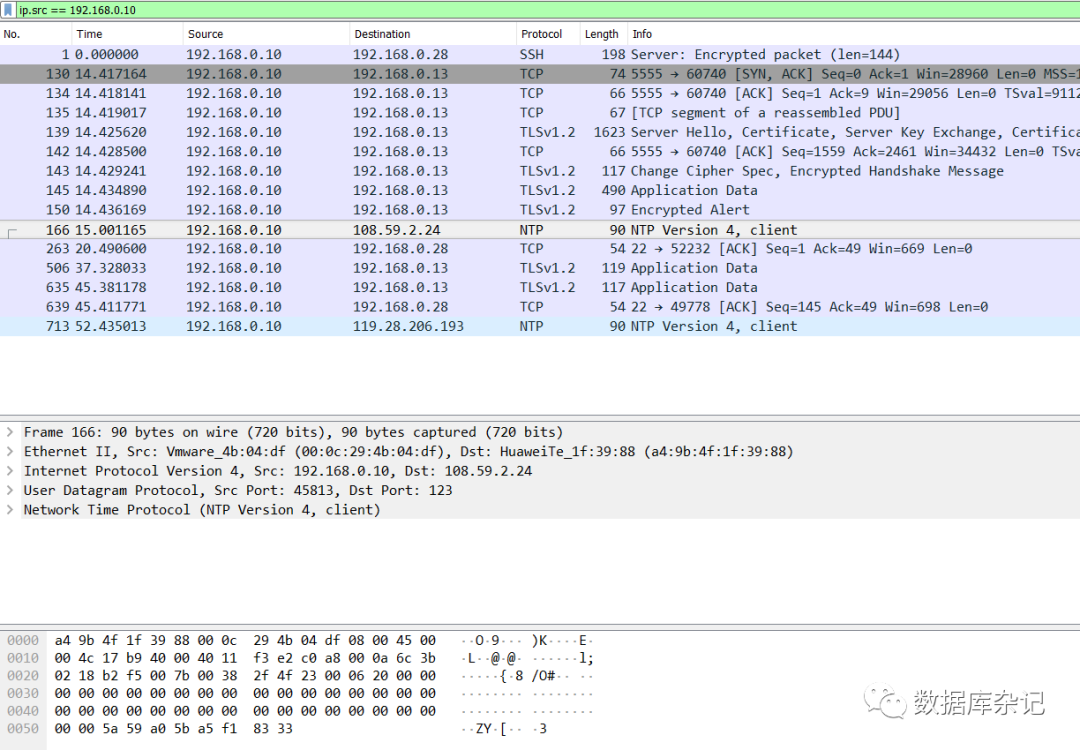Expand the Internet Protocol Version 4 row

pyautogui.click(x=10, y=471)
